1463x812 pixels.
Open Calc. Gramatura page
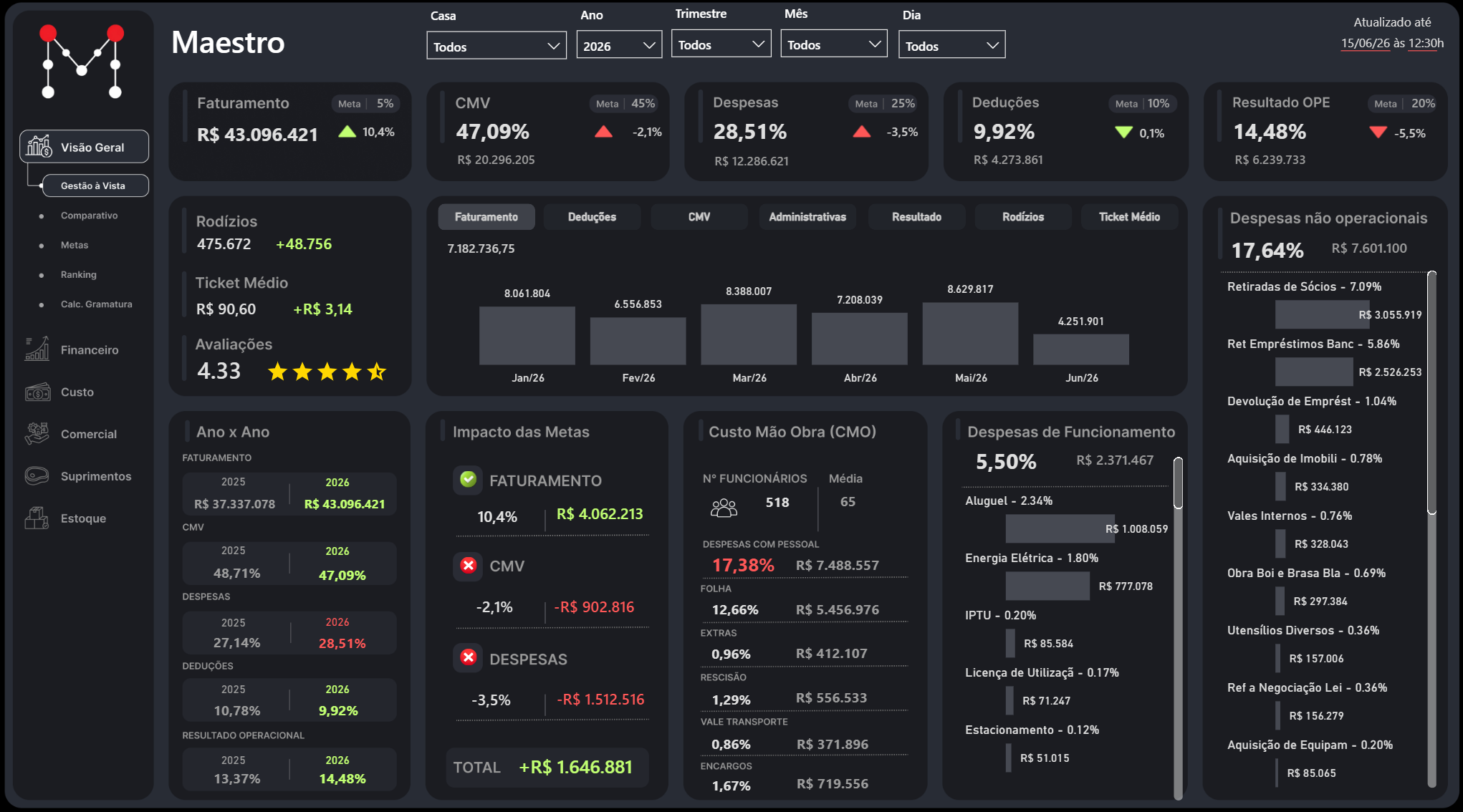[96, 304]
